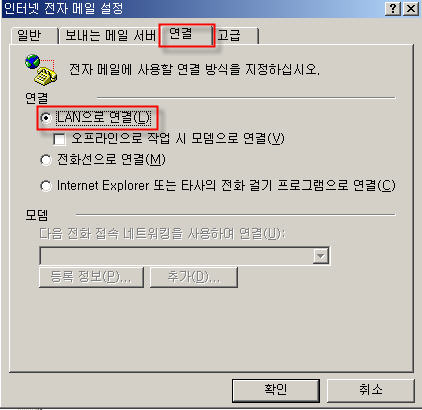422x410 pixels.
Task: Open the 보내는 메일 서버 tab
Action: [x=110, y=35]
